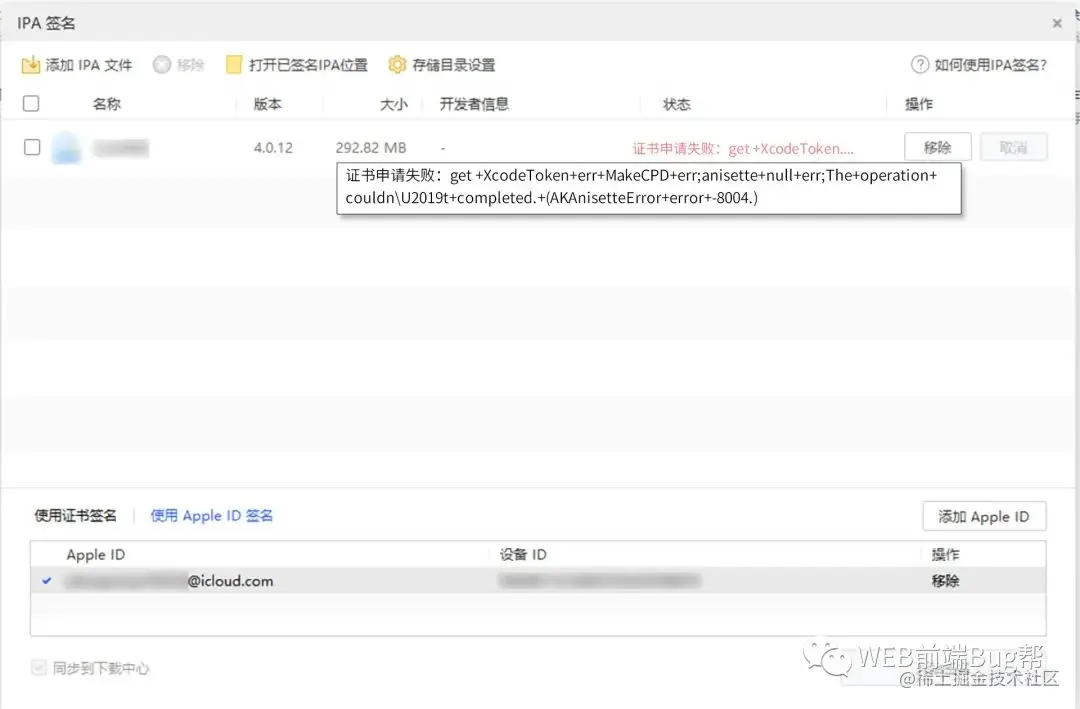Open 存储目录设置

click(453, 65)
